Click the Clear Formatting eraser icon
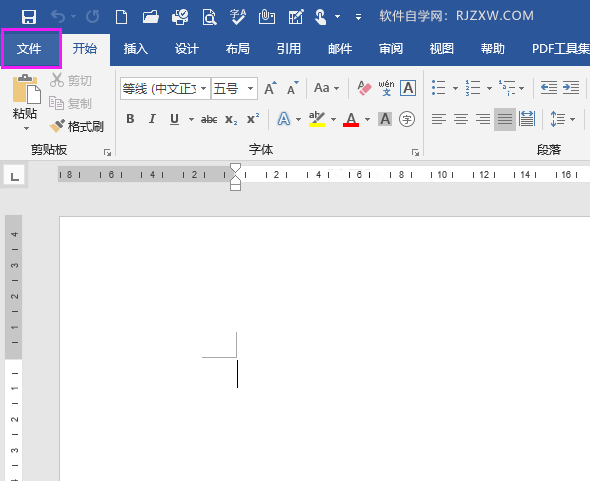The image size is (590, 481). (364, 88)
